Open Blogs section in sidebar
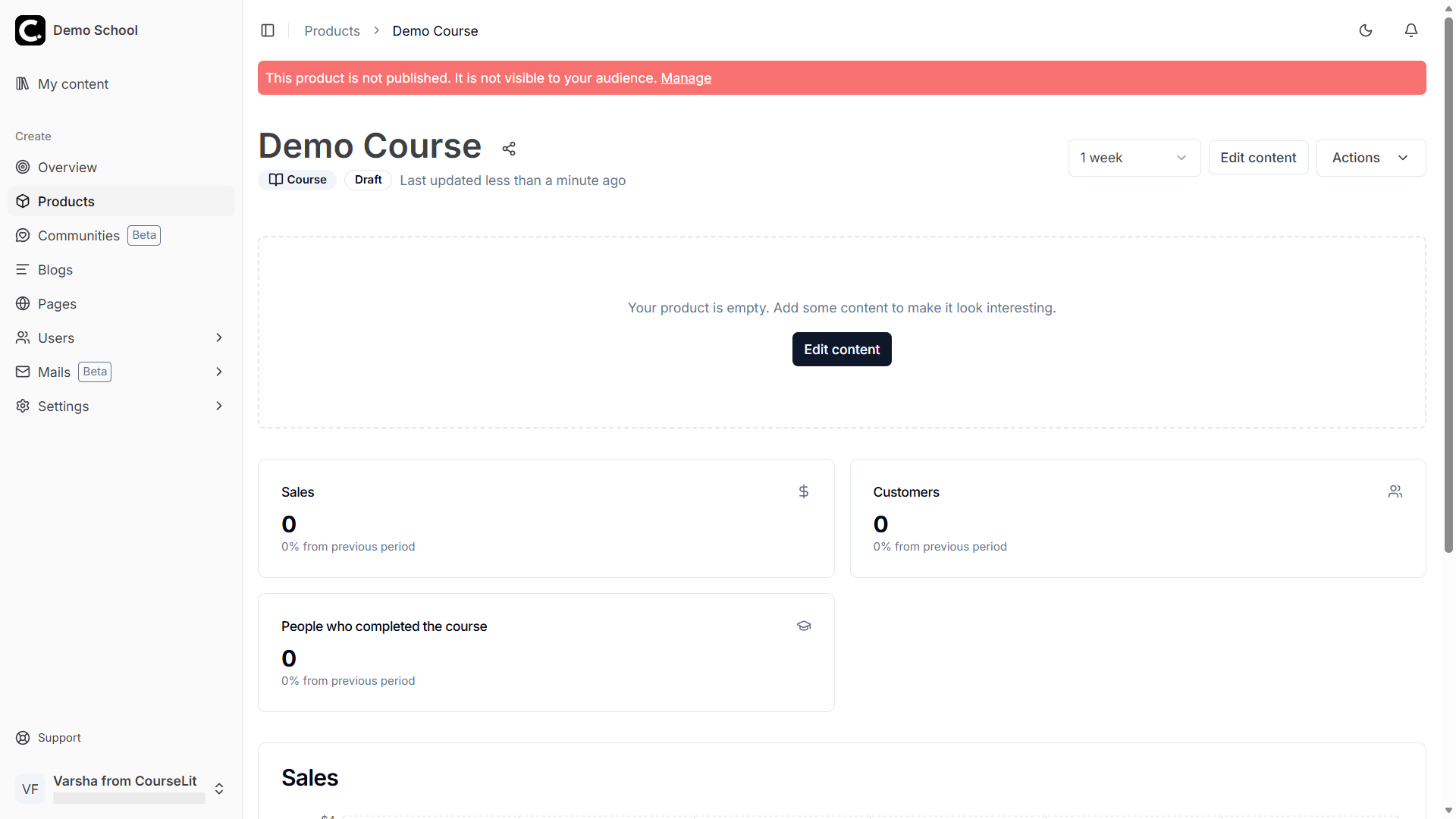 [x=55, y=270]
